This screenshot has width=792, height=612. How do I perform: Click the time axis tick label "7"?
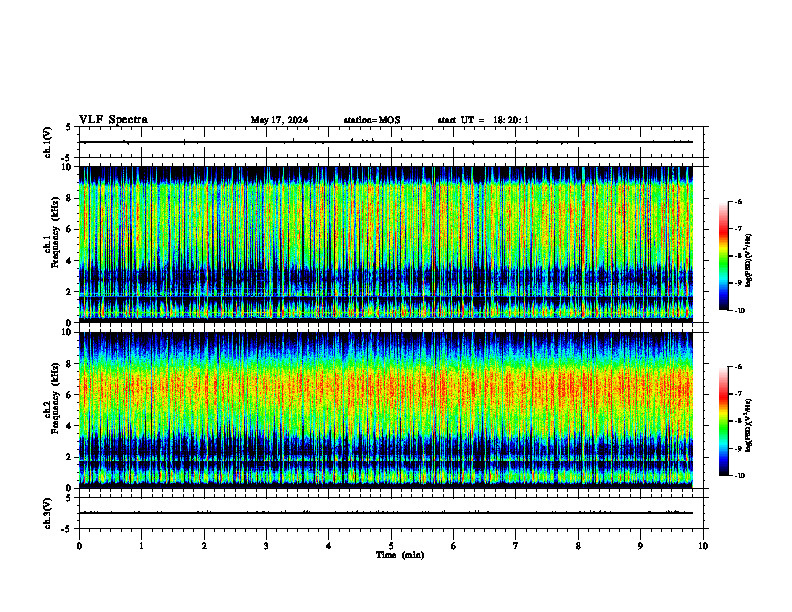[x=516, y=546]
